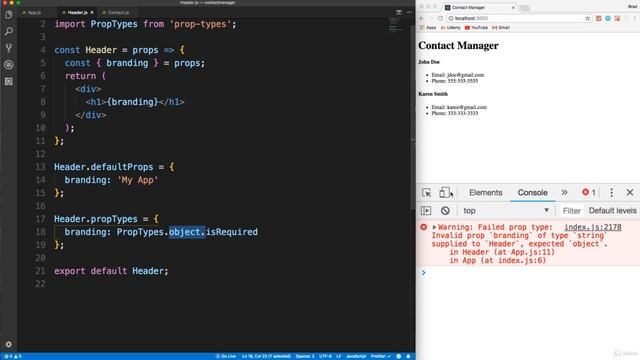Screen dimensions: 640x360
Task: Open the Gmail bookmark
Action: click(x=501, y=28)
